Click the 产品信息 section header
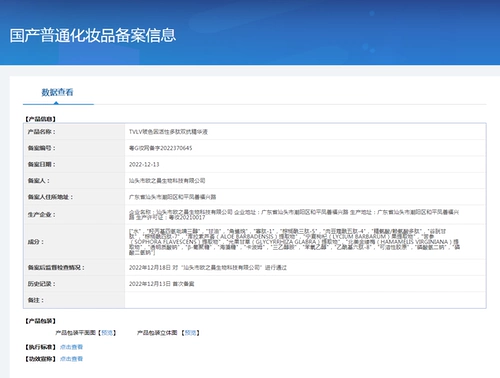Viewport: 500px width, 378px height. [x=40, y=119]
